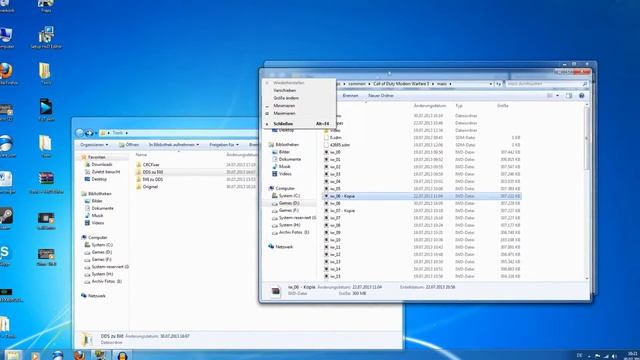
Task: Choose Schließen in the system menu
Action: 283,124
